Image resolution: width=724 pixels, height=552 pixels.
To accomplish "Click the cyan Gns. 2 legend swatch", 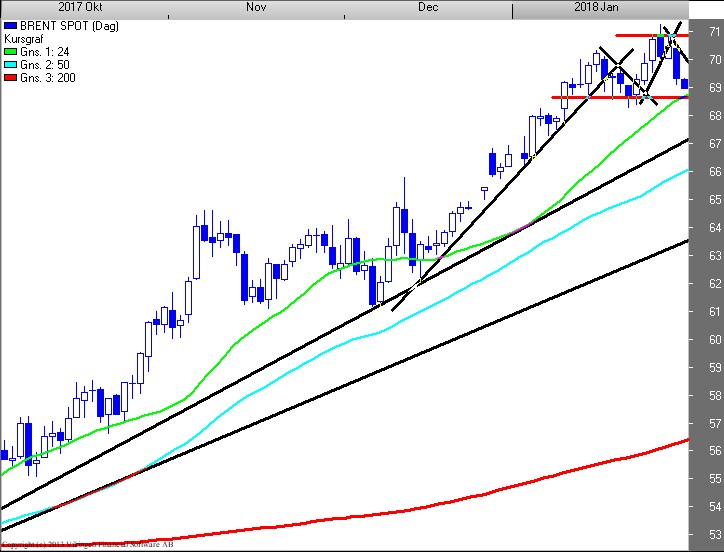I will tap(11, 65).
